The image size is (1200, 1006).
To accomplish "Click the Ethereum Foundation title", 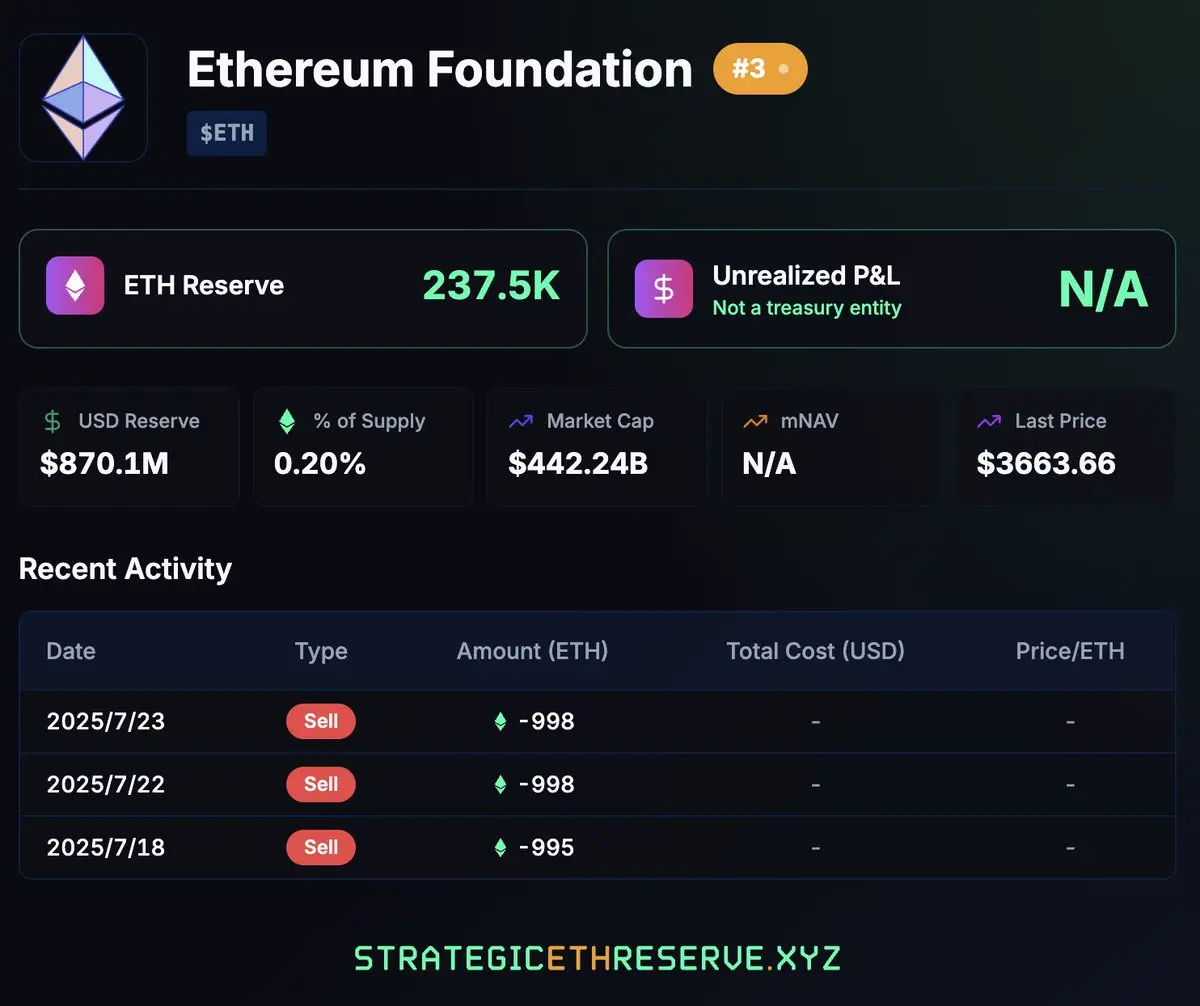I will click(440, 69).
